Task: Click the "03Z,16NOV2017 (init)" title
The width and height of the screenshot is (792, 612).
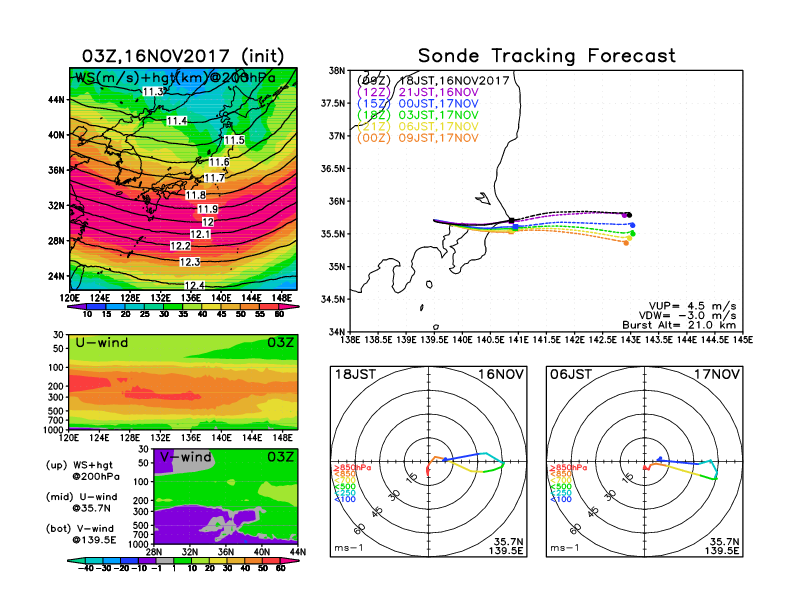Action: (183, 56)
